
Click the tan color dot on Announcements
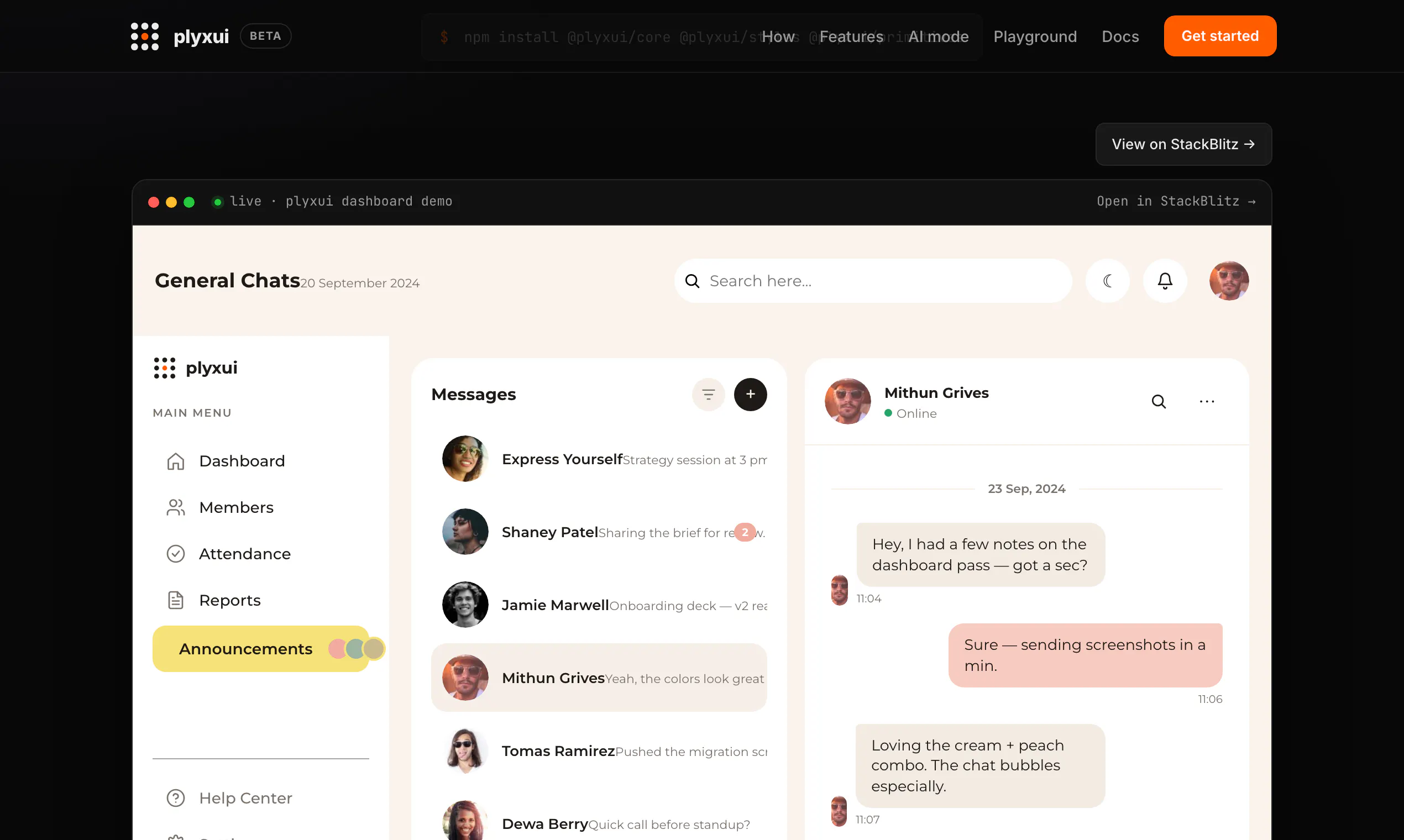click(374, 649)
